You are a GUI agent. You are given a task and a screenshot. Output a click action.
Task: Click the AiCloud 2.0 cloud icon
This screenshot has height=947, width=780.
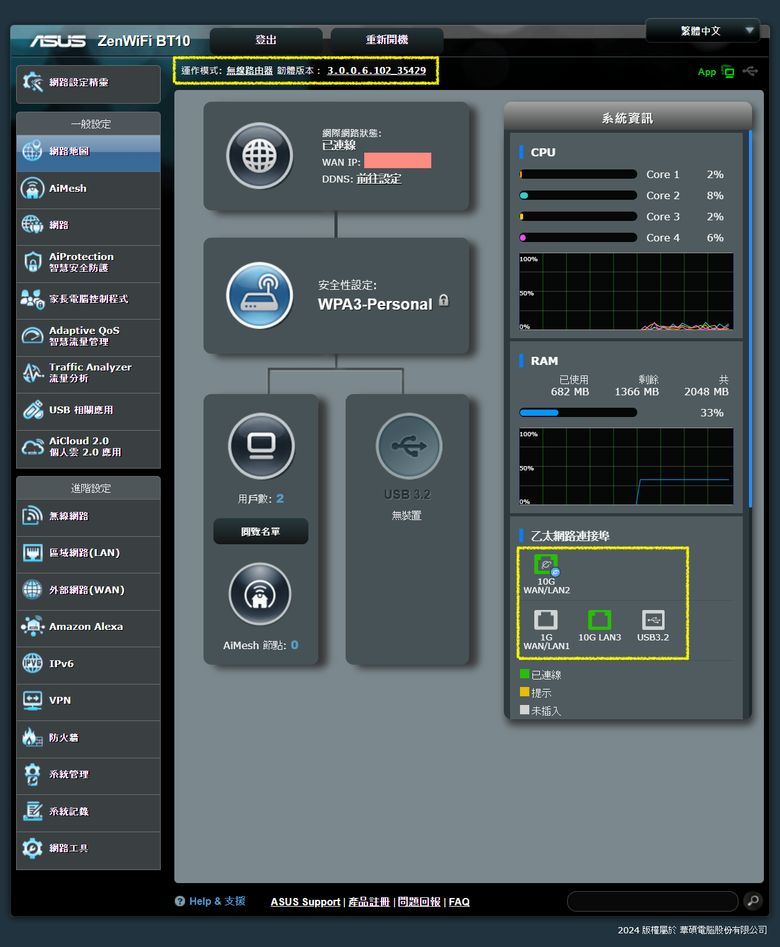pos(33,448)
